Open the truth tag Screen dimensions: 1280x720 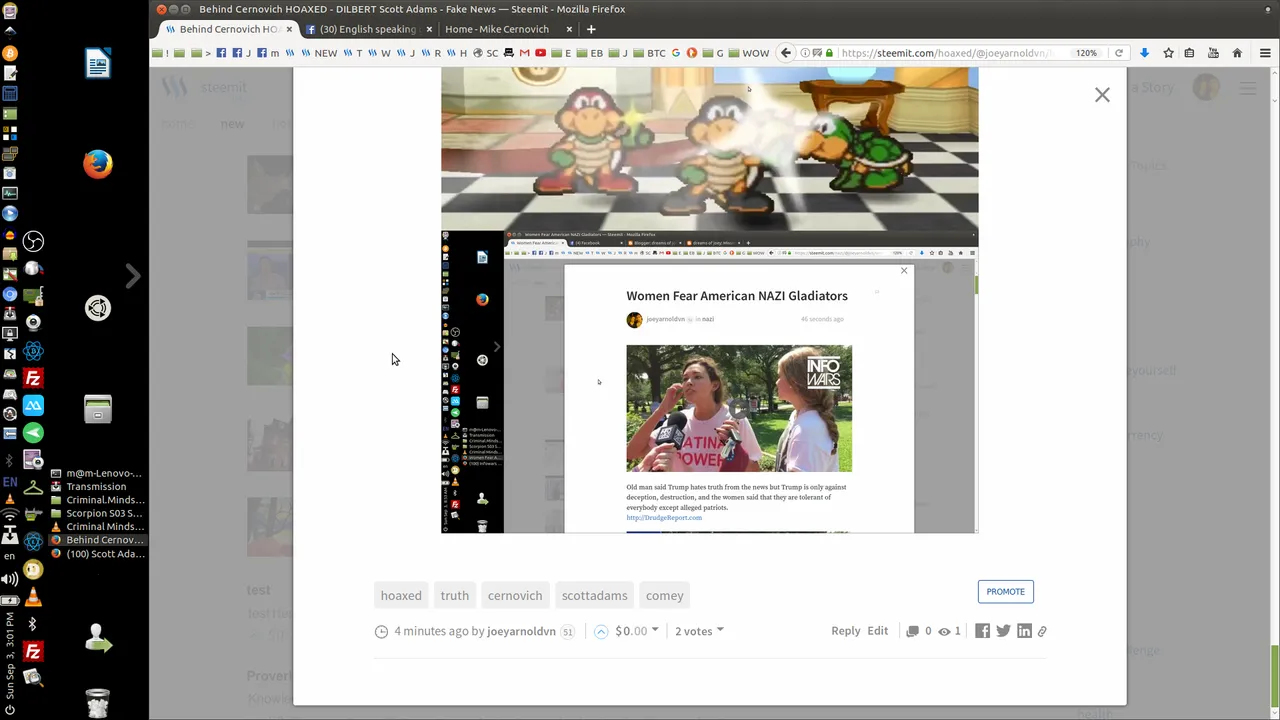pos(454,595)
